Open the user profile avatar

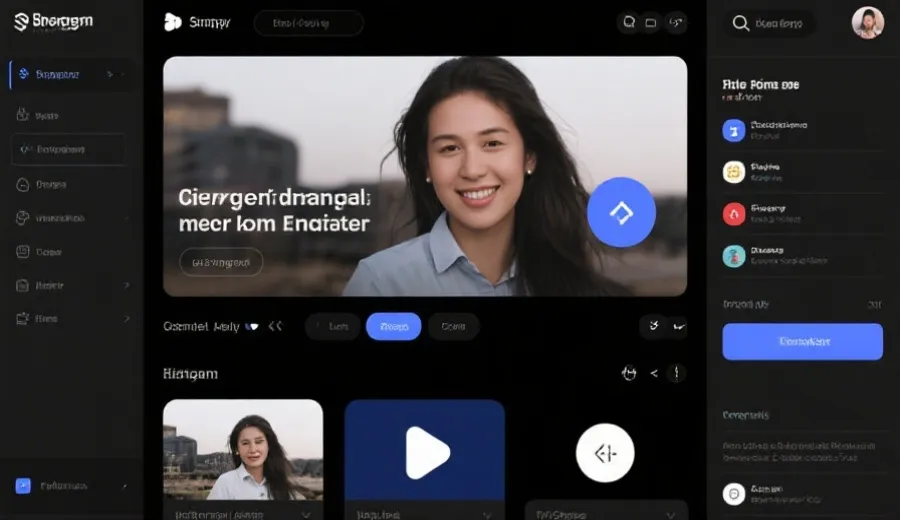867,22
